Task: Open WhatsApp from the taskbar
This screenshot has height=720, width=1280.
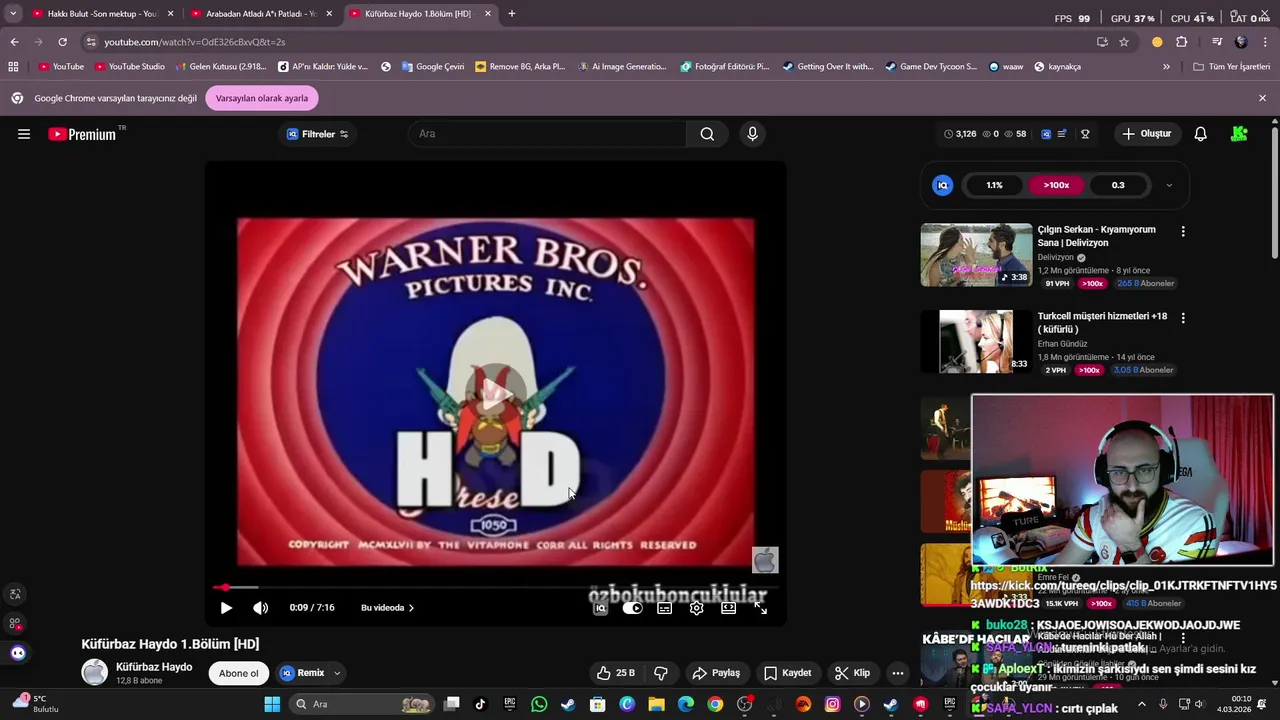Action: [x=539, y=704]
